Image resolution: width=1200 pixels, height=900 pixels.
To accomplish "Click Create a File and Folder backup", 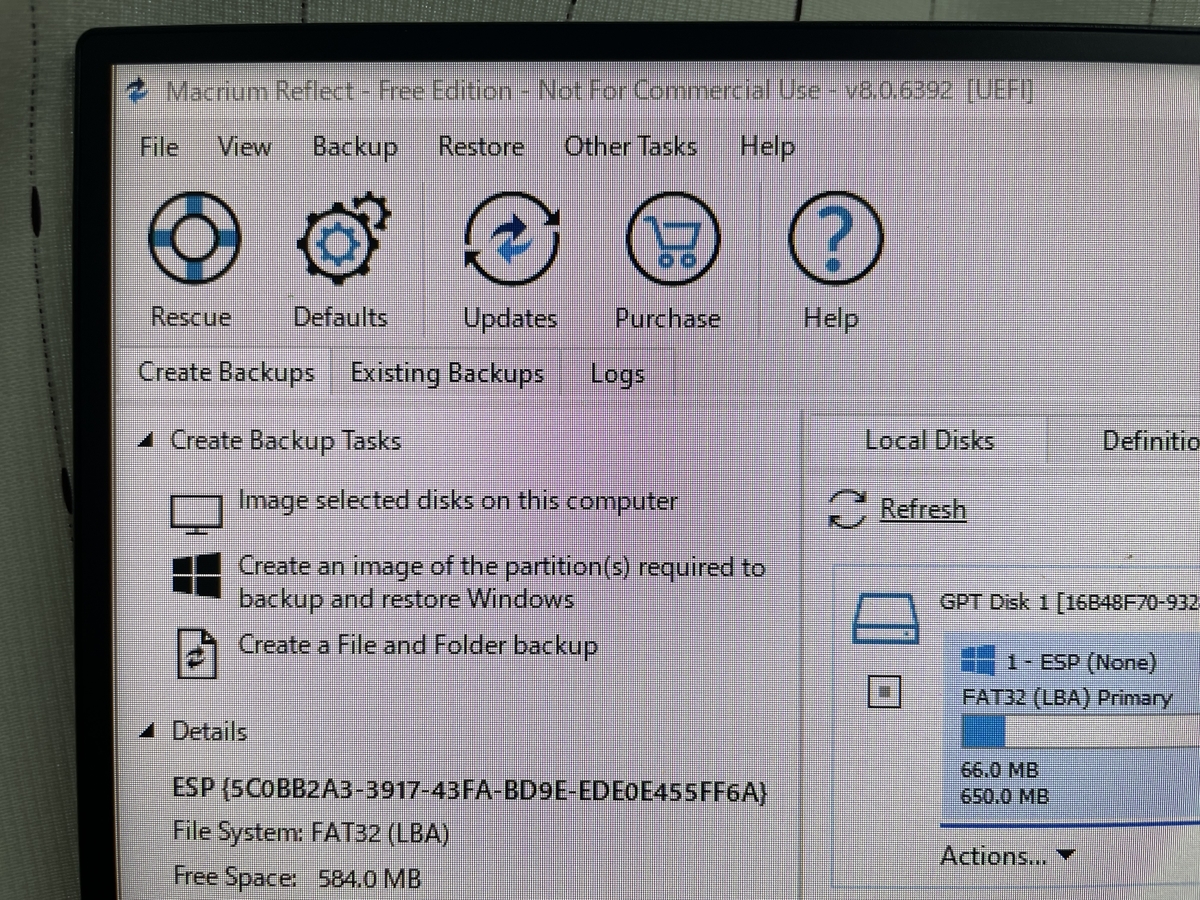I will [418, 646].
